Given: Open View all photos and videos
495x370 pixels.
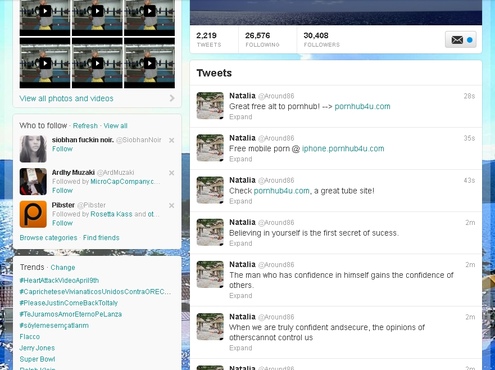Looking at the screenshot, I should (66, 98).
